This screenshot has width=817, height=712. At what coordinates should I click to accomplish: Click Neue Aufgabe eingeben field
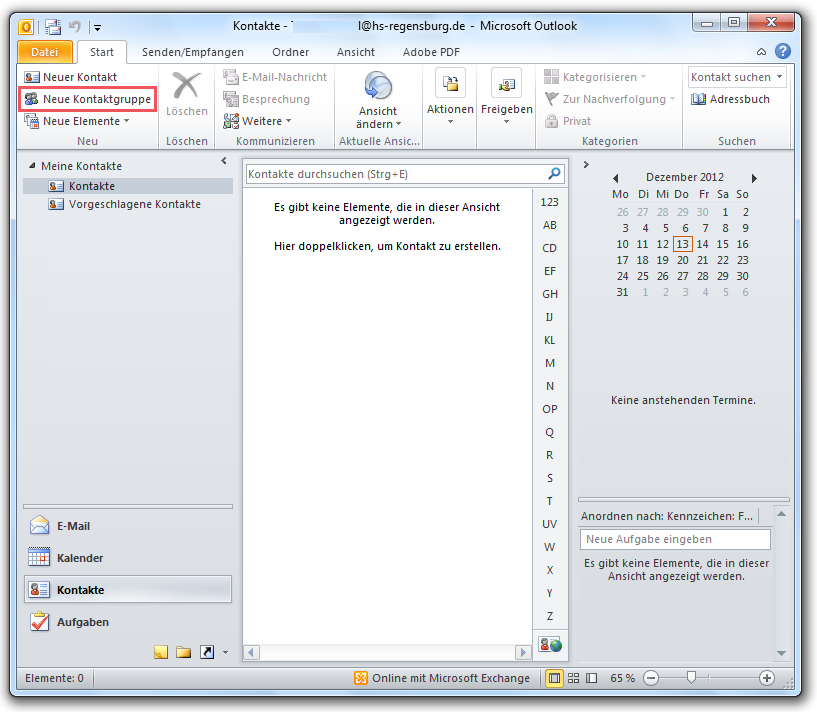click(675, 539)
